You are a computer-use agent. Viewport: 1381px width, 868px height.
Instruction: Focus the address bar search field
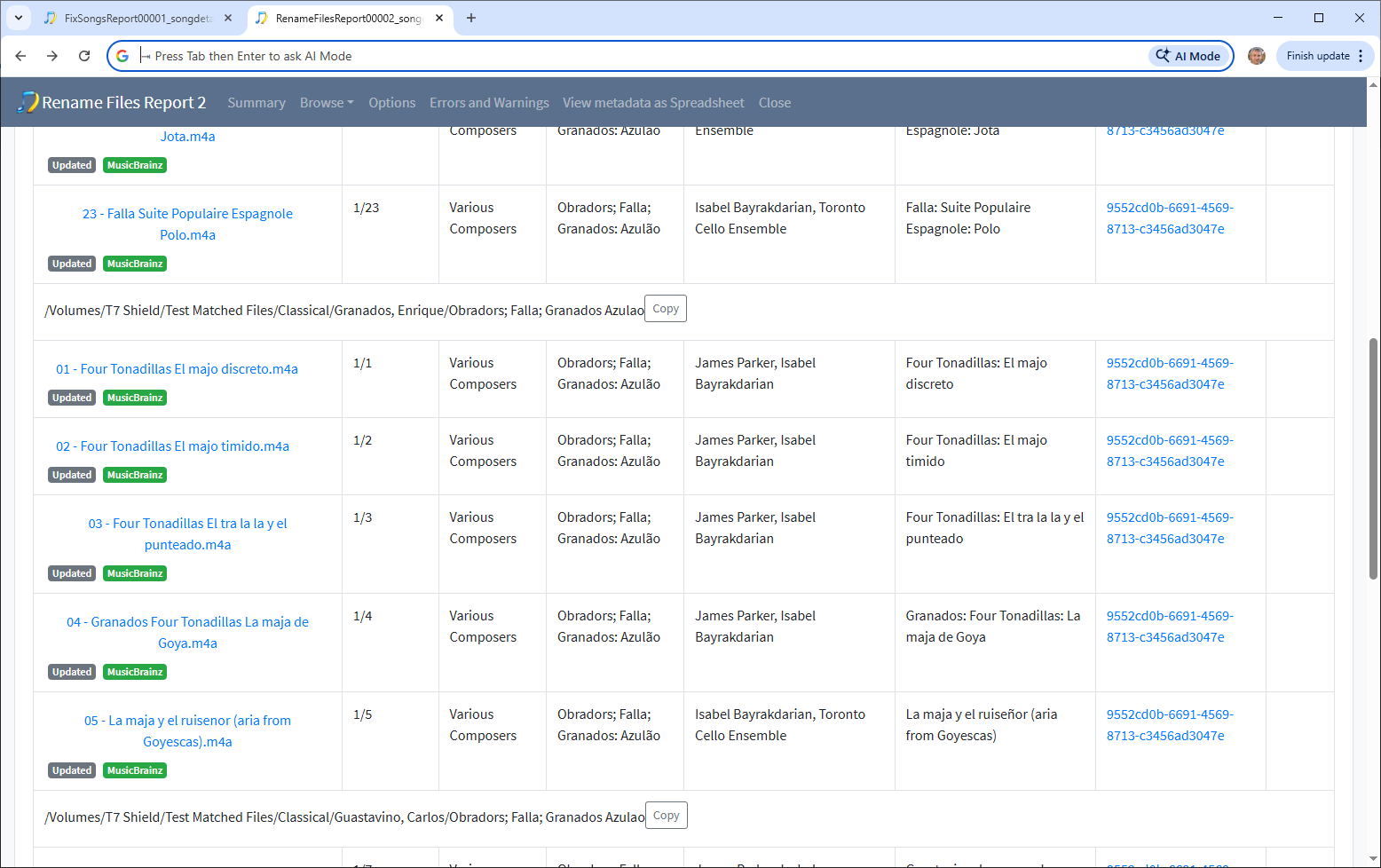621,56
